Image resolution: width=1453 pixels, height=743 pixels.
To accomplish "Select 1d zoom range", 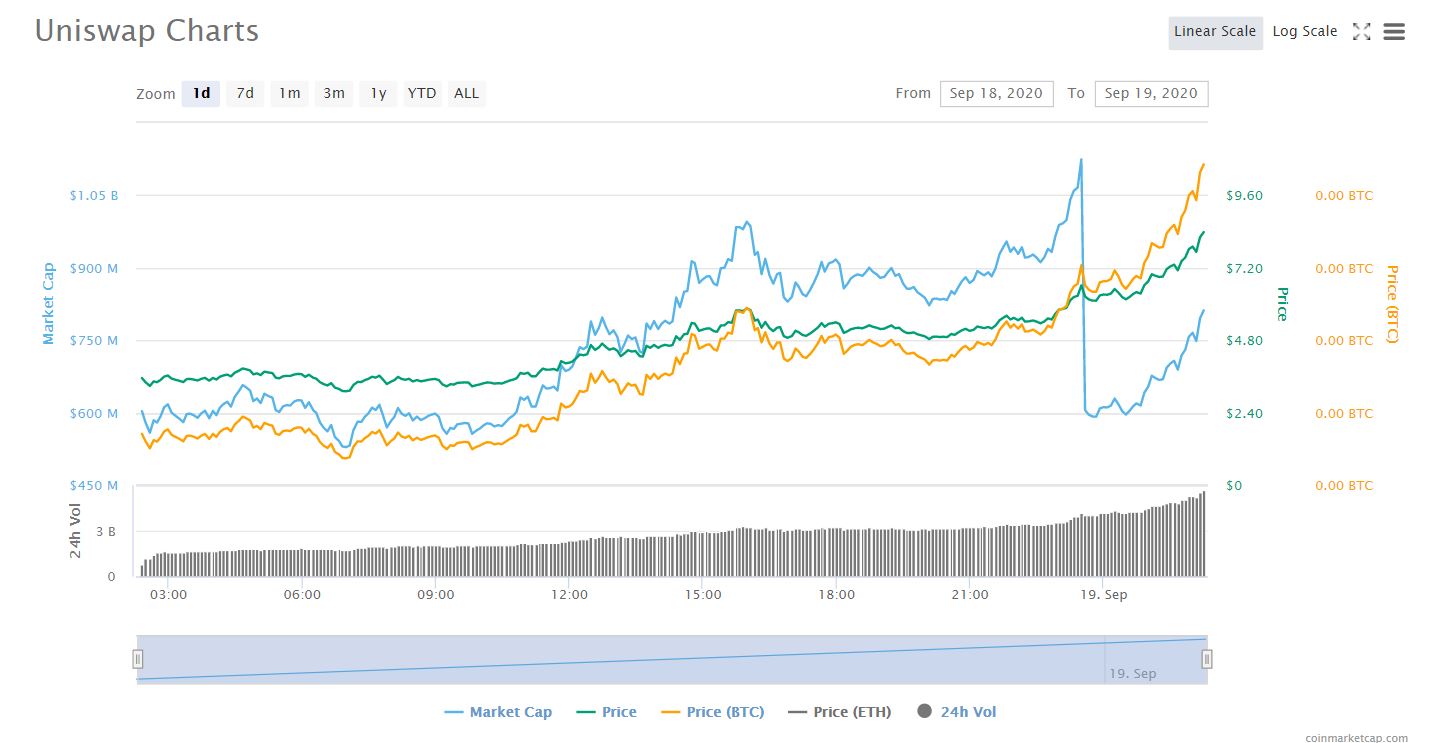I will (x=201, y=93).
